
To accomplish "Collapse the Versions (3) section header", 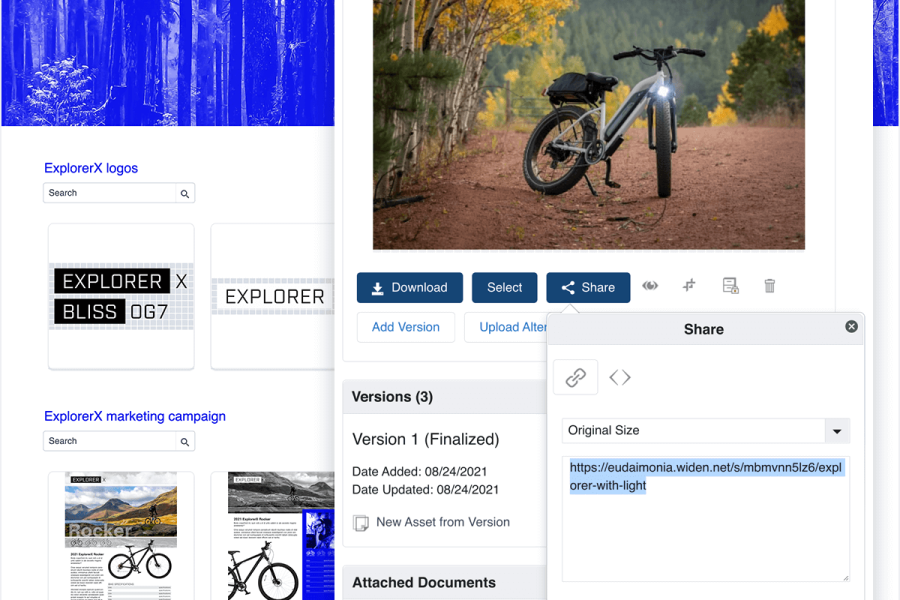I will 392,397.
